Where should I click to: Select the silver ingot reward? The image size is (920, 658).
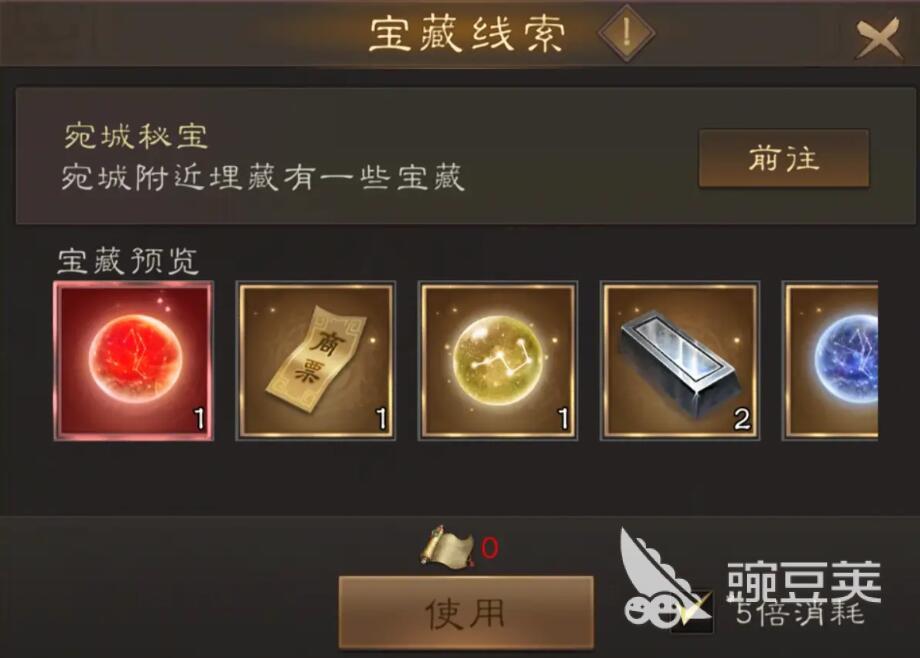click(680, 361)
